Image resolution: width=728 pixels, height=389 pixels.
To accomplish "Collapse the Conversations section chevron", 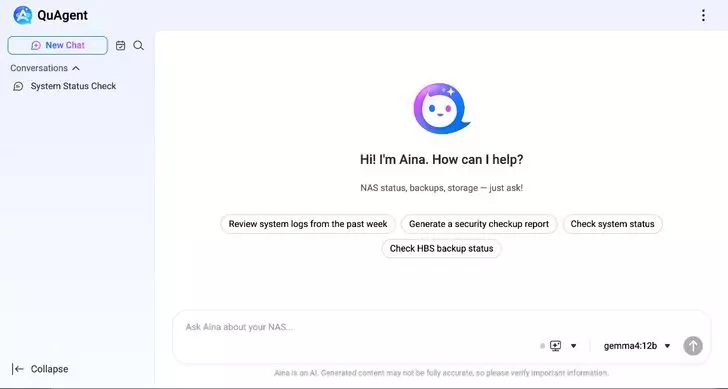I will point(76,68).
